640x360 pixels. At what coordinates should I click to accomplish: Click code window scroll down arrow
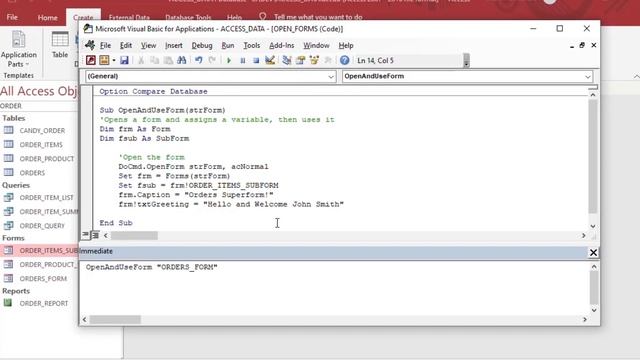593,226
